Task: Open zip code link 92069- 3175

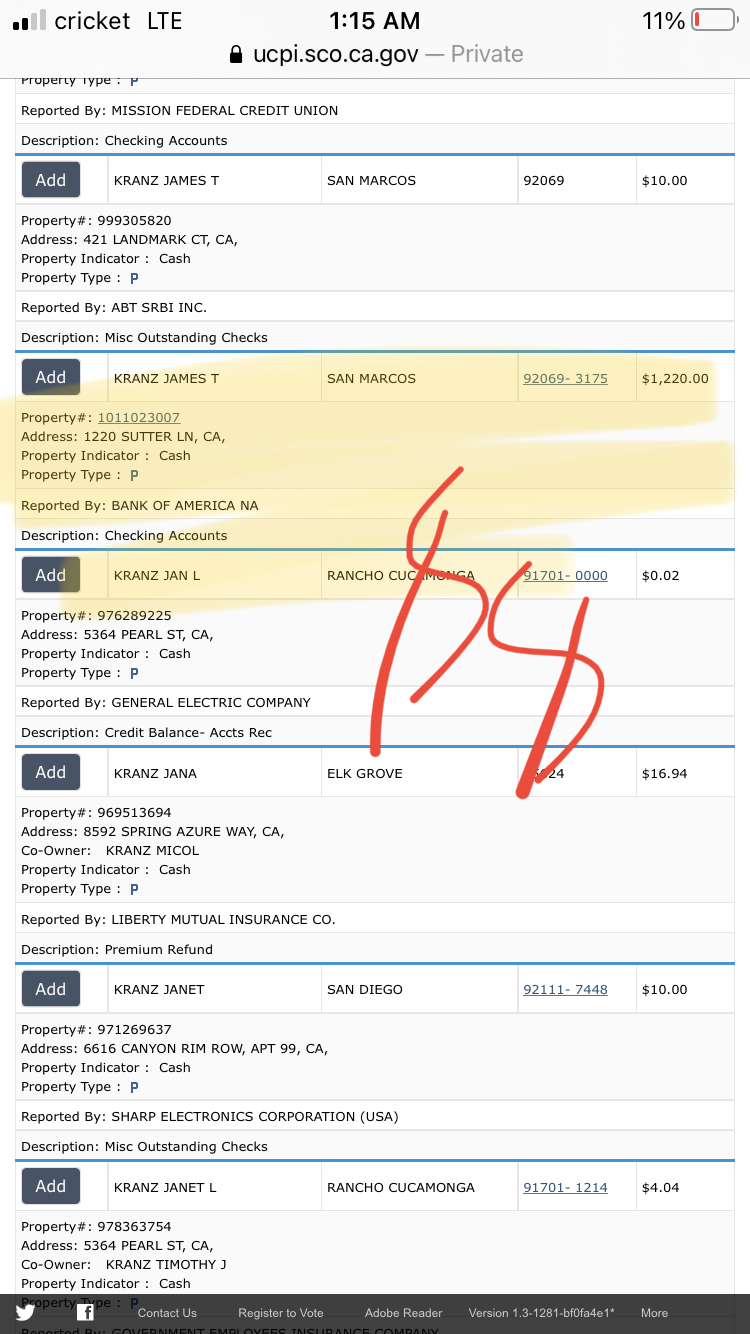Action: (565, 379)
